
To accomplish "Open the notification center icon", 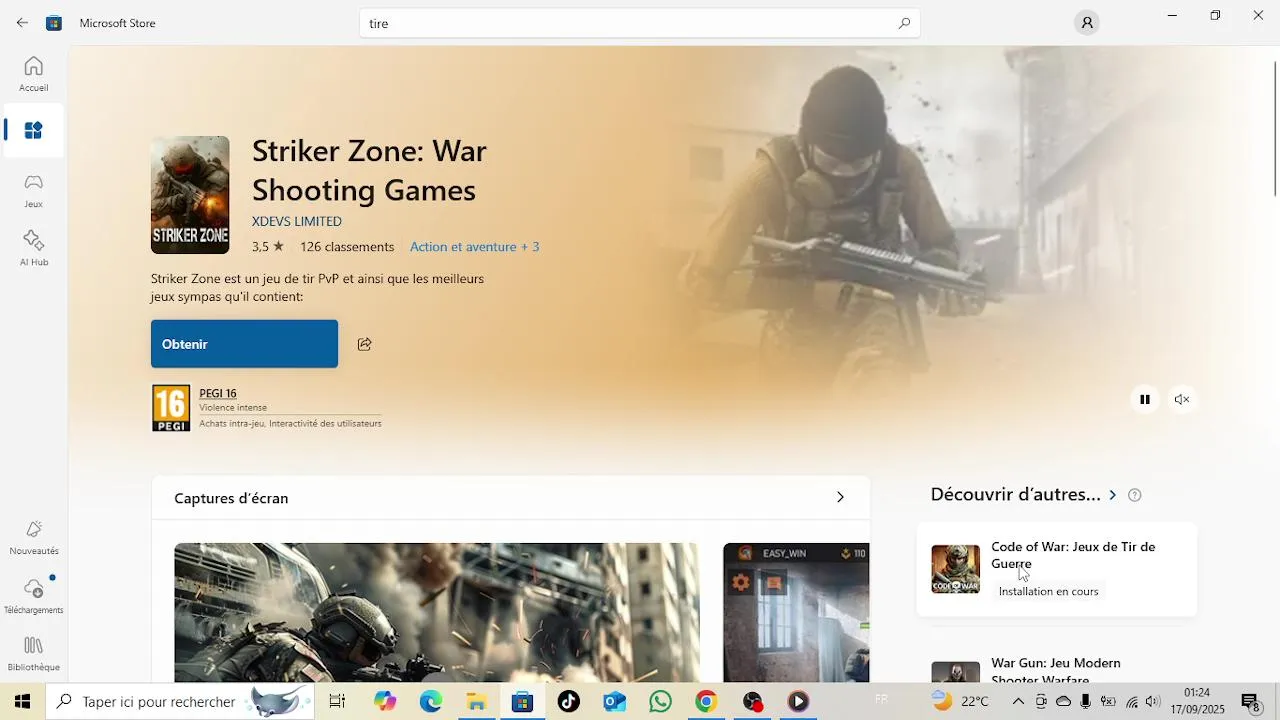I will pos(1250,702).
